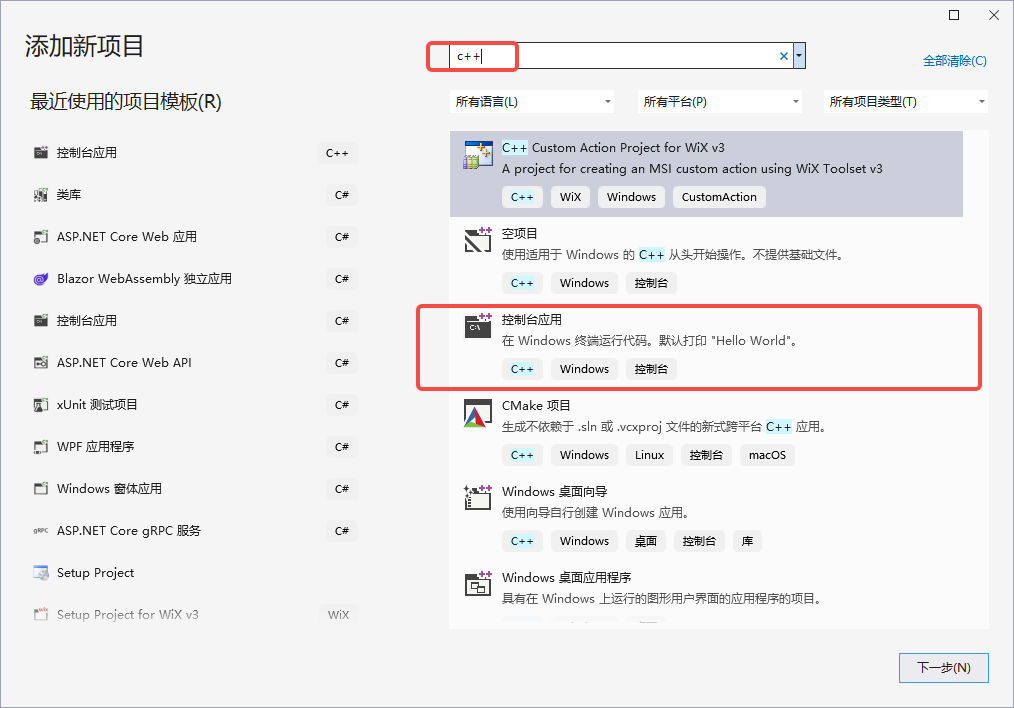Select recent template WPF 应用程序
Viewport: 1014px width, 708px height.
point(194,447)
